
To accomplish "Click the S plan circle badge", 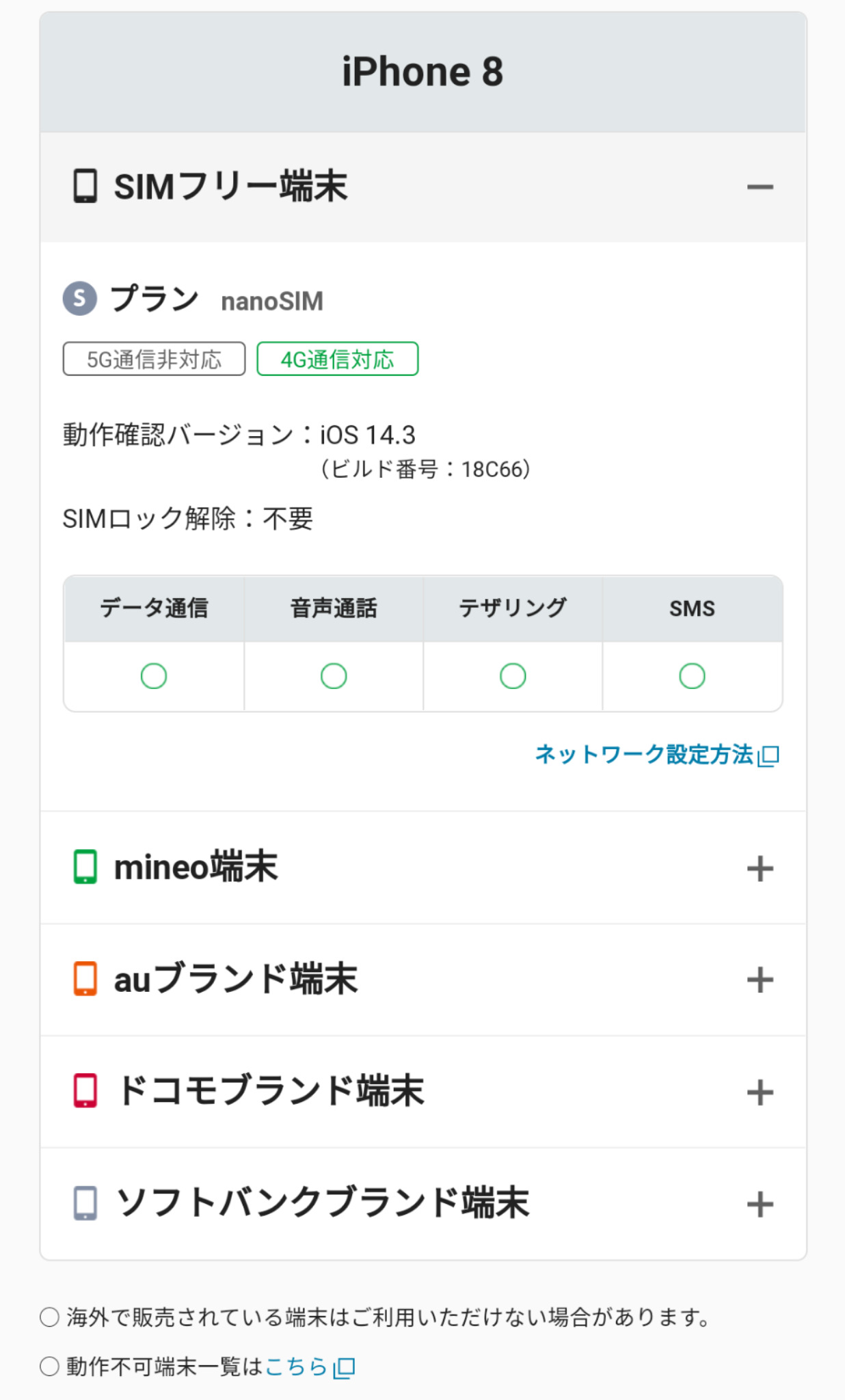I will pos(80,298).
